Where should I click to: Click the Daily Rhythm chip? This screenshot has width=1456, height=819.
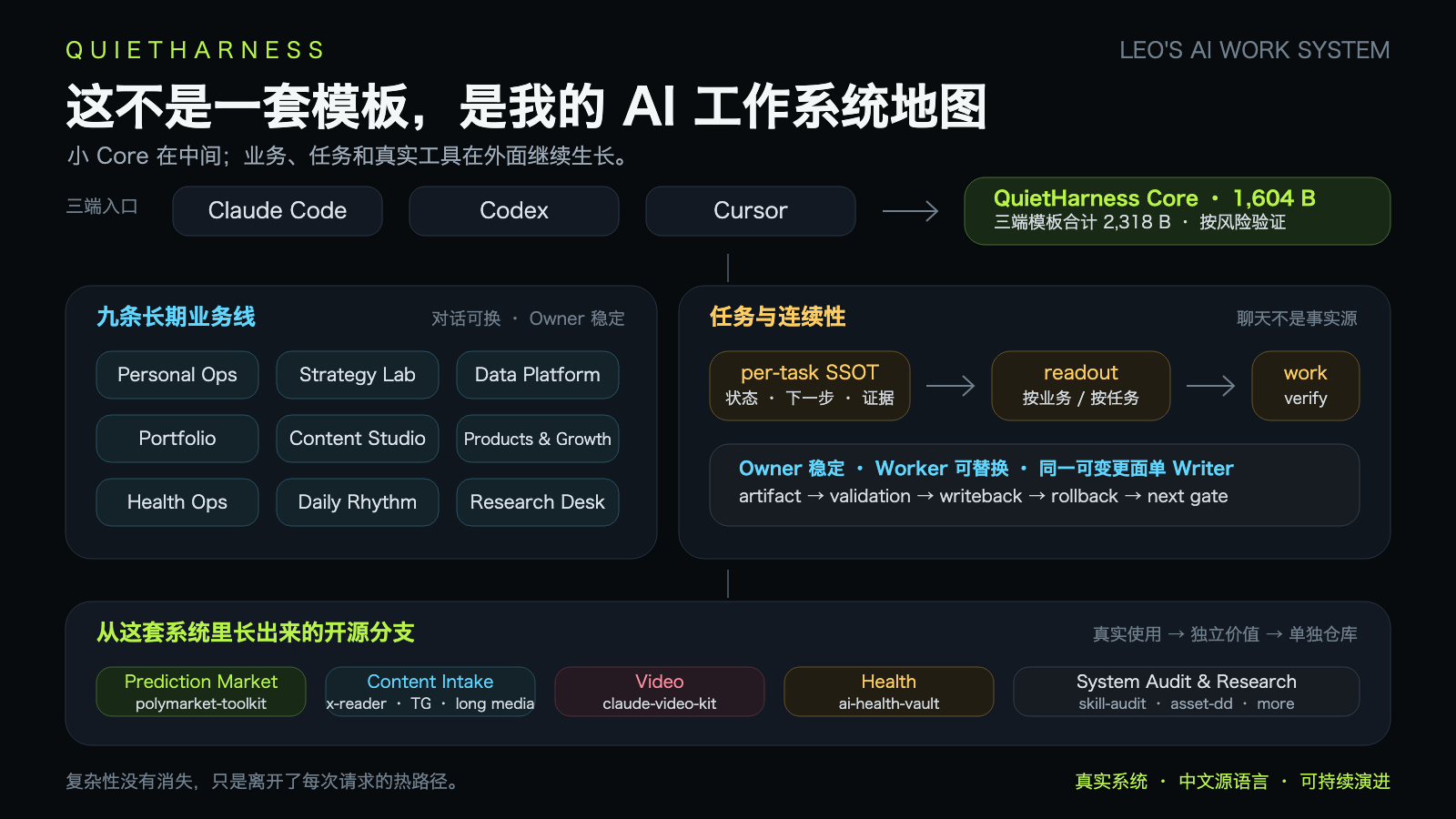[x=358, y=502]
